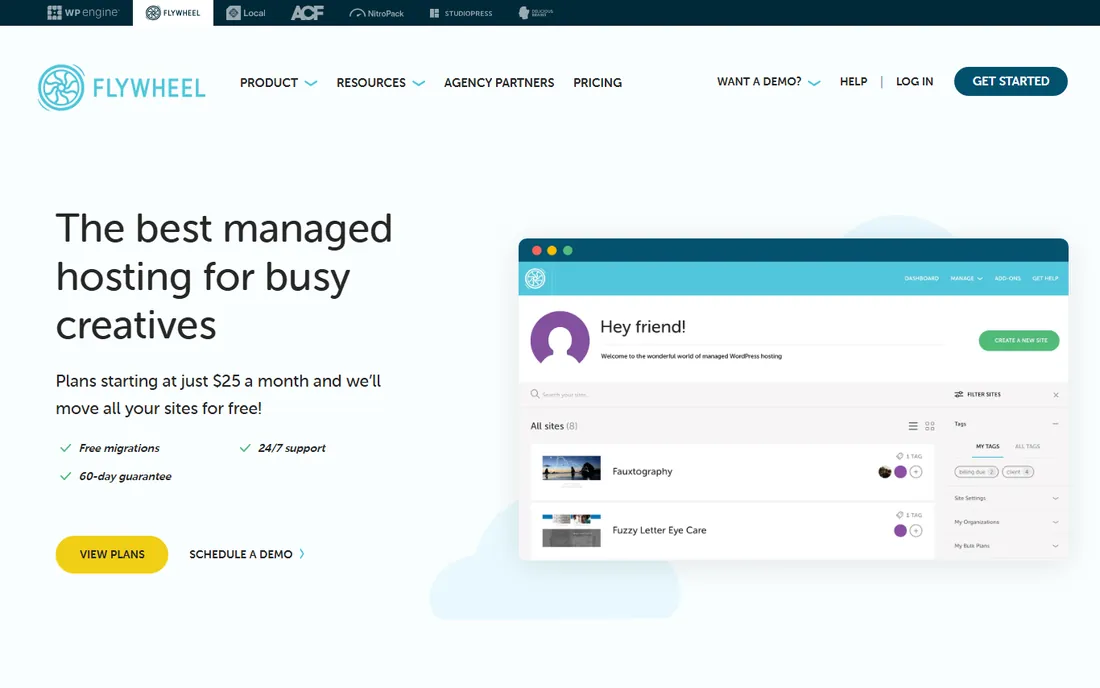Click the Fuzzy Letter Eye Care name
Viewport: 1100px width, 688px height.
[659, 530]
